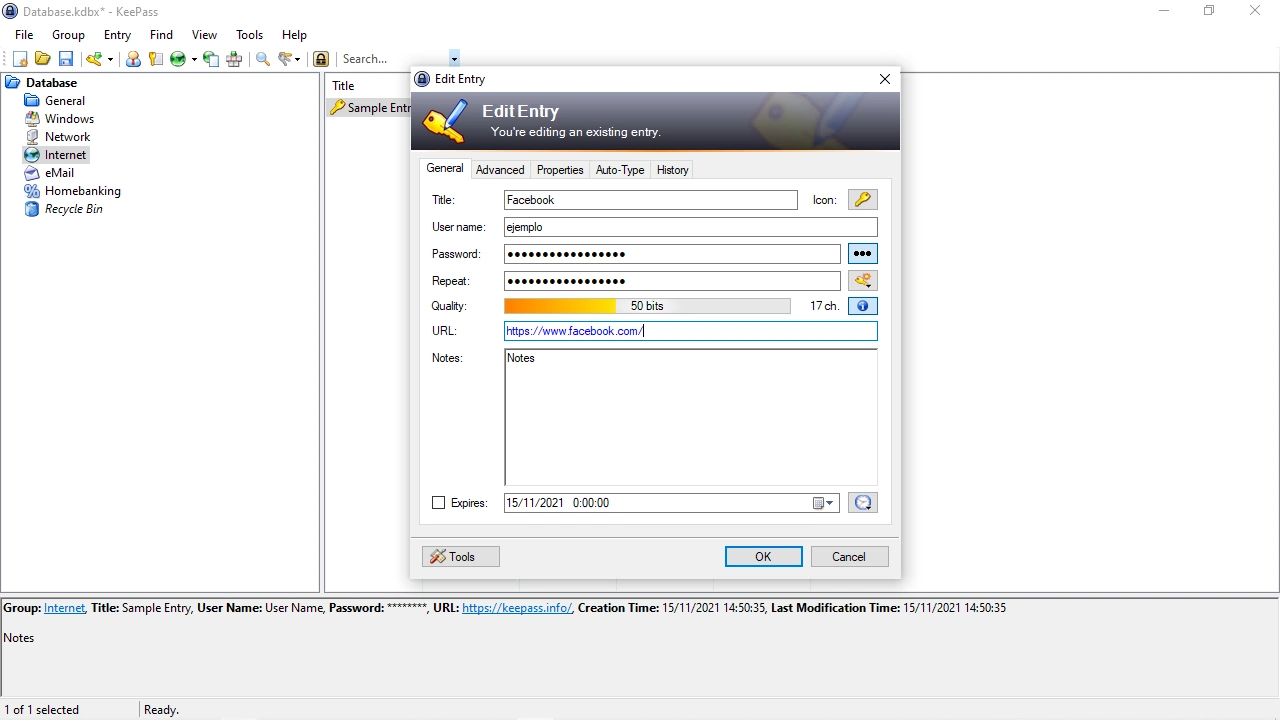The image size is (1280, 720).
Task: Click the New database toolbar icon
Action: [x=20, y=59]
